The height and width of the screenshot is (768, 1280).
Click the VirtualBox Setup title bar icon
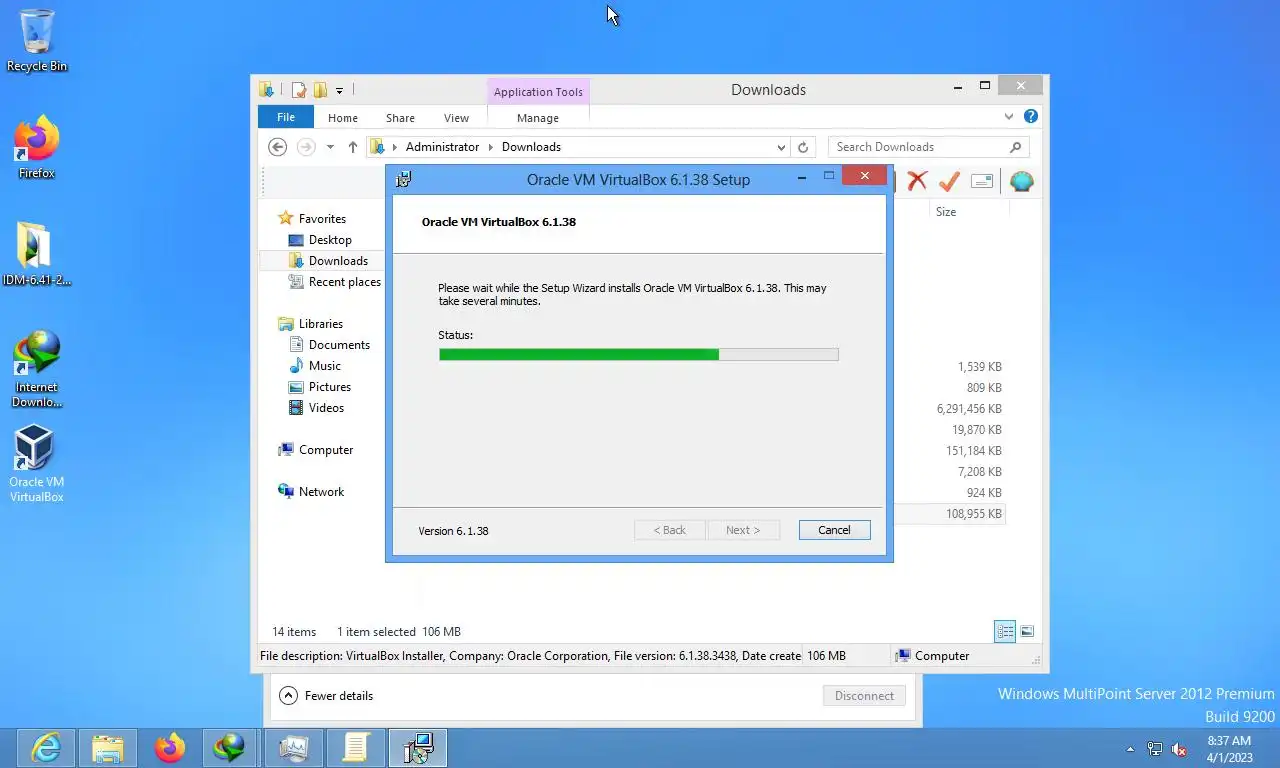404,180
